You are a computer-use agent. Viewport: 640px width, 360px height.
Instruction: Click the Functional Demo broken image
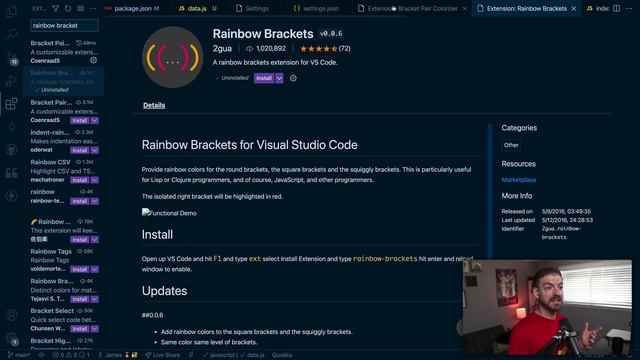[169, 213]
